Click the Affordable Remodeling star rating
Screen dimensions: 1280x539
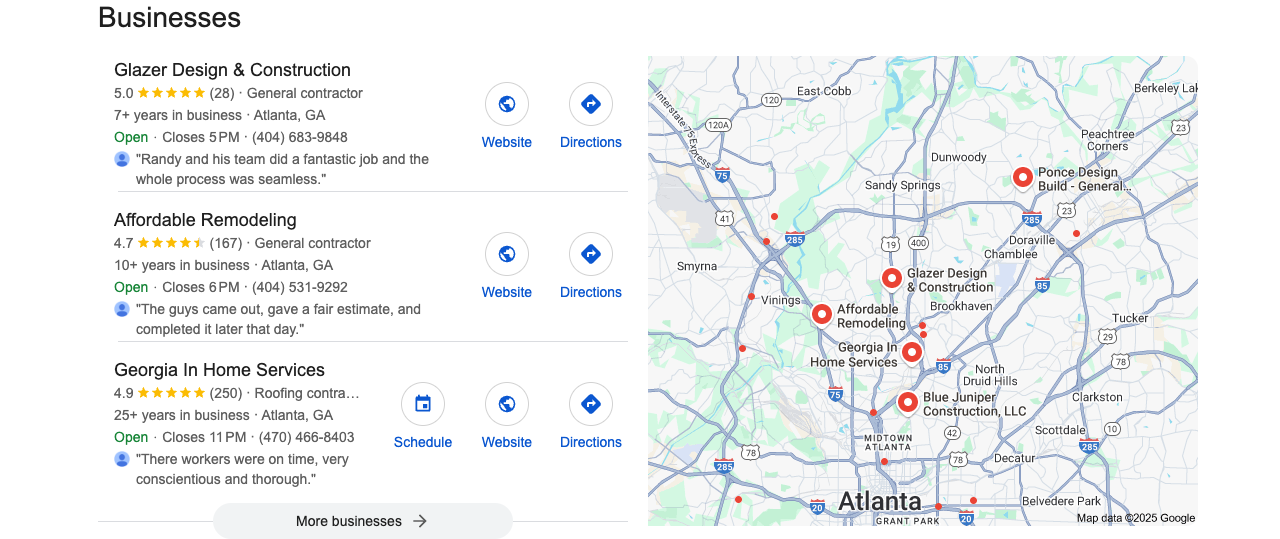pos(171,243)
